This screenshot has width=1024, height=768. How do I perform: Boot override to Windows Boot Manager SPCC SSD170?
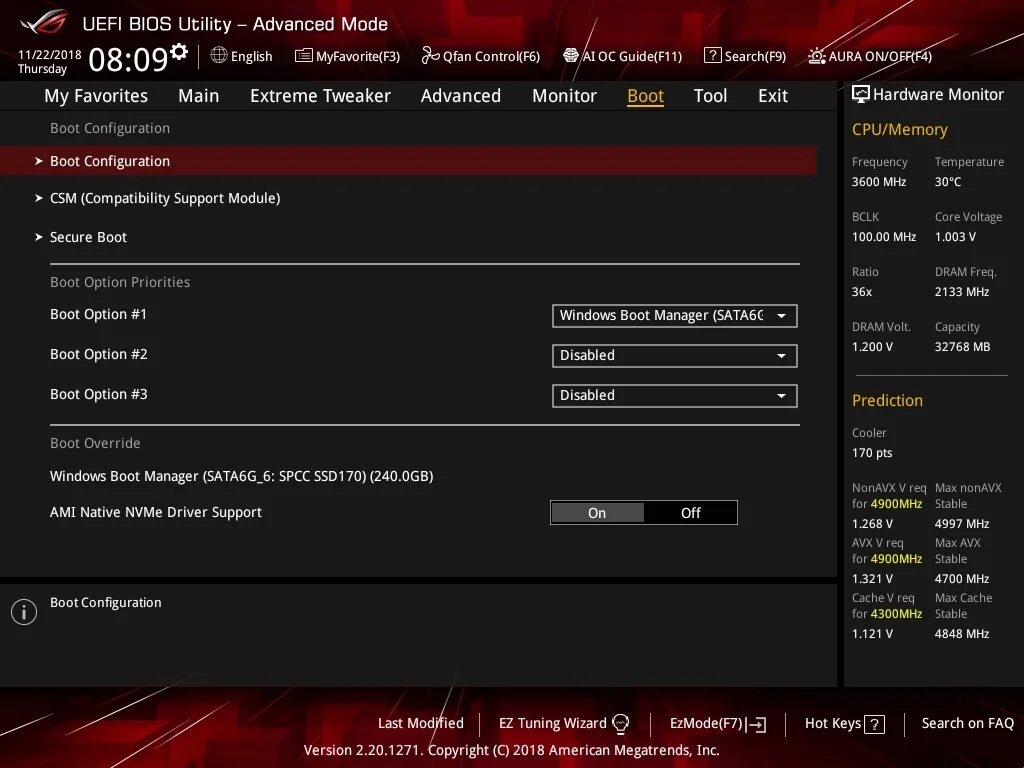coord(241,476)
